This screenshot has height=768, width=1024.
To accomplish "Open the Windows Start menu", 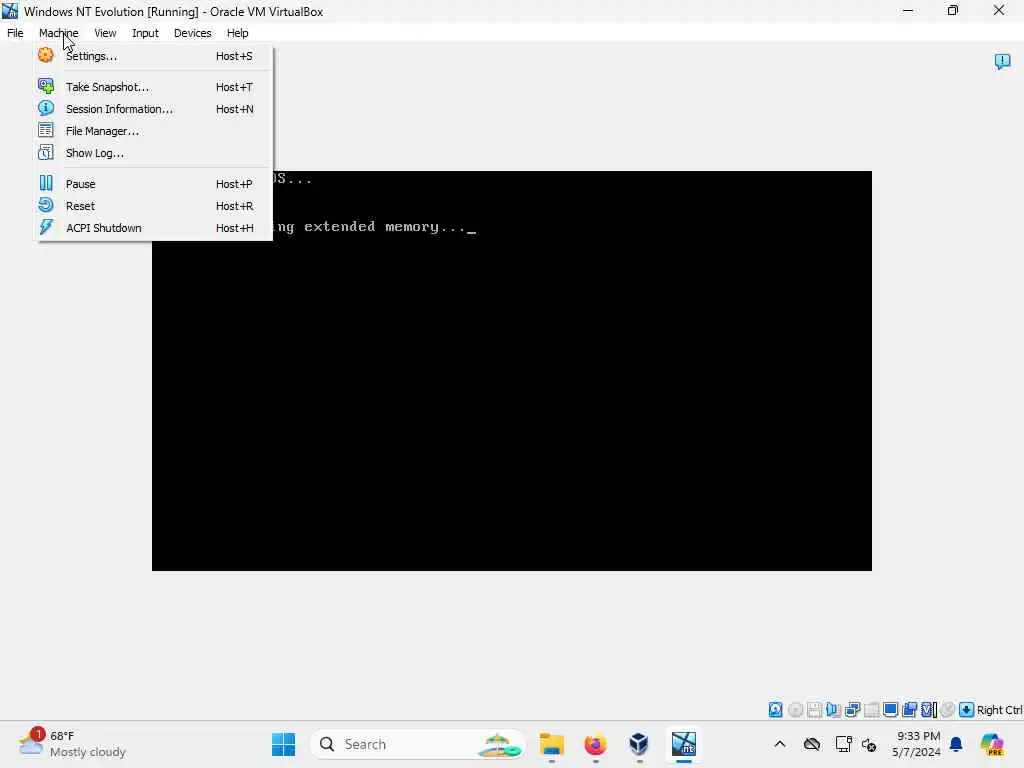I will tap(283, 744).
